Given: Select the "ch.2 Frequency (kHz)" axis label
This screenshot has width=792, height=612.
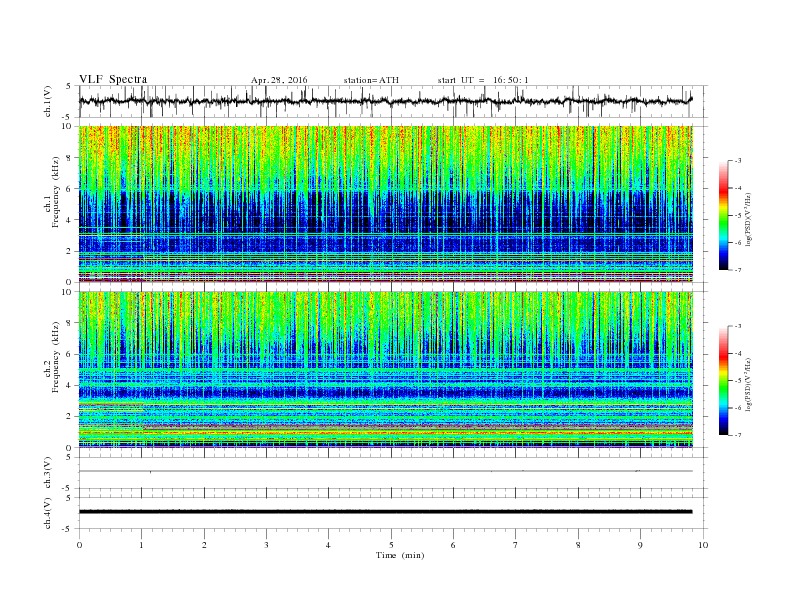Looking at the screenshot, I should point(52,357).
